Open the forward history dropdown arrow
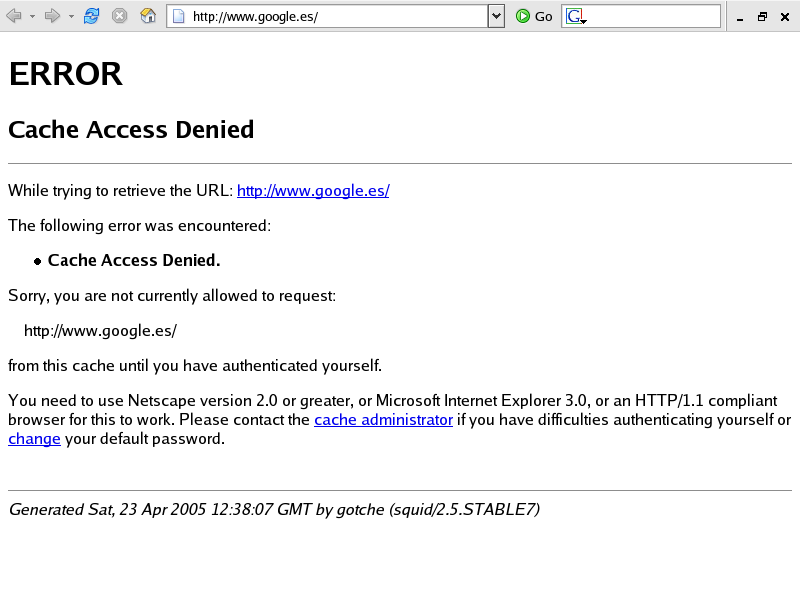This screenshot has height=600, width=800. coord(71,17)
